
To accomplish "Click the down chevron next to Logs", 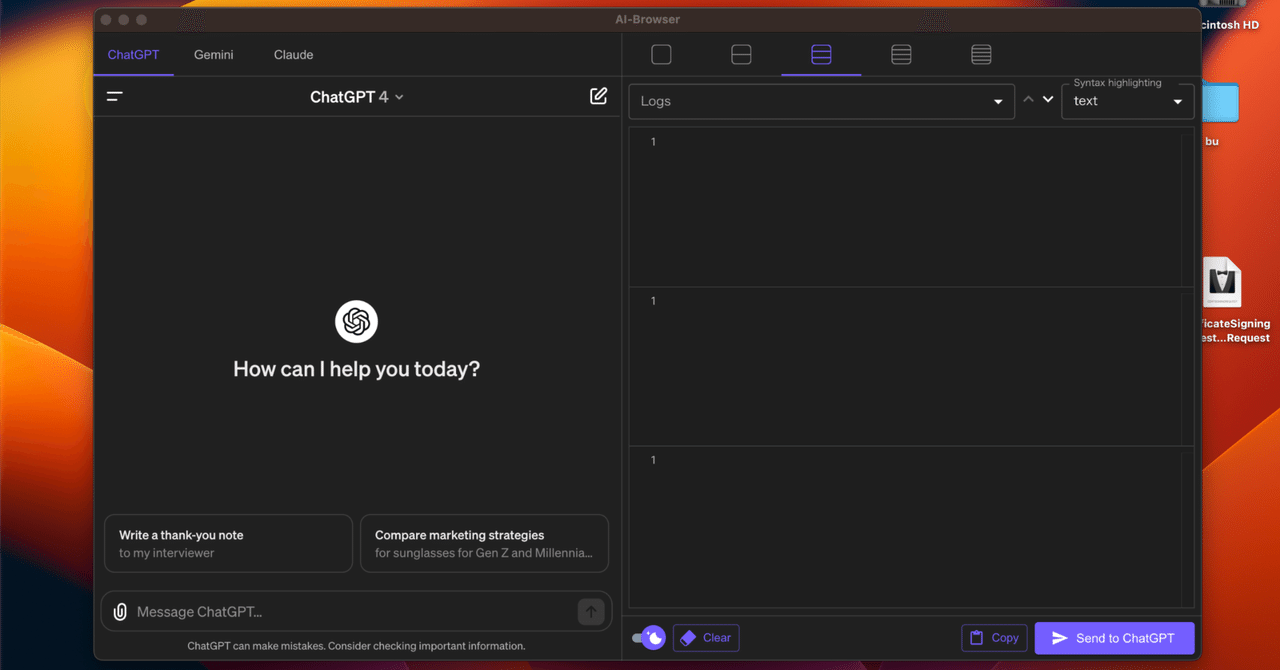I will click(1048, 100).
